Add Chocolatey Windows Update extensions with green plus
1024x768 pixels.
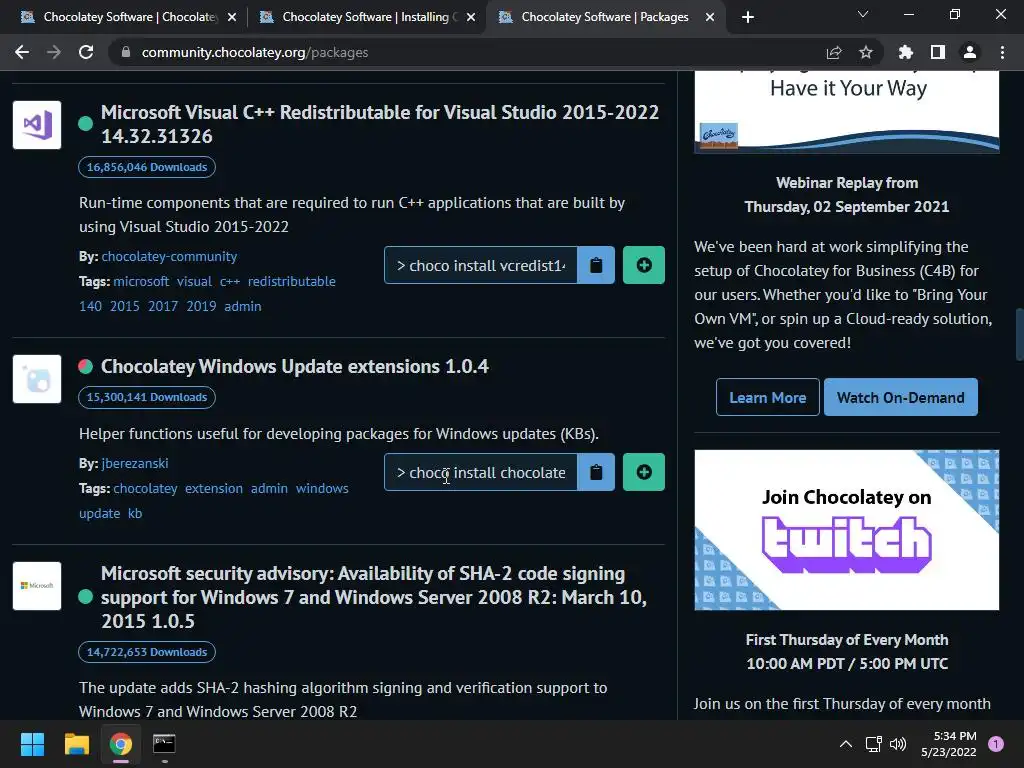coord(643,472)
